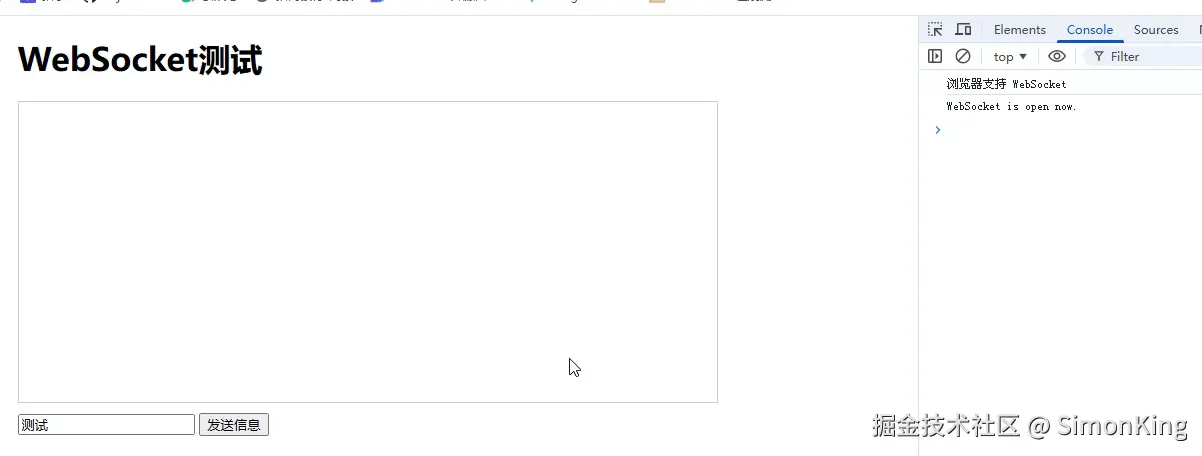Click the blue console prompt chevron
1202x456 pixels.
click(x=937, y=130)
